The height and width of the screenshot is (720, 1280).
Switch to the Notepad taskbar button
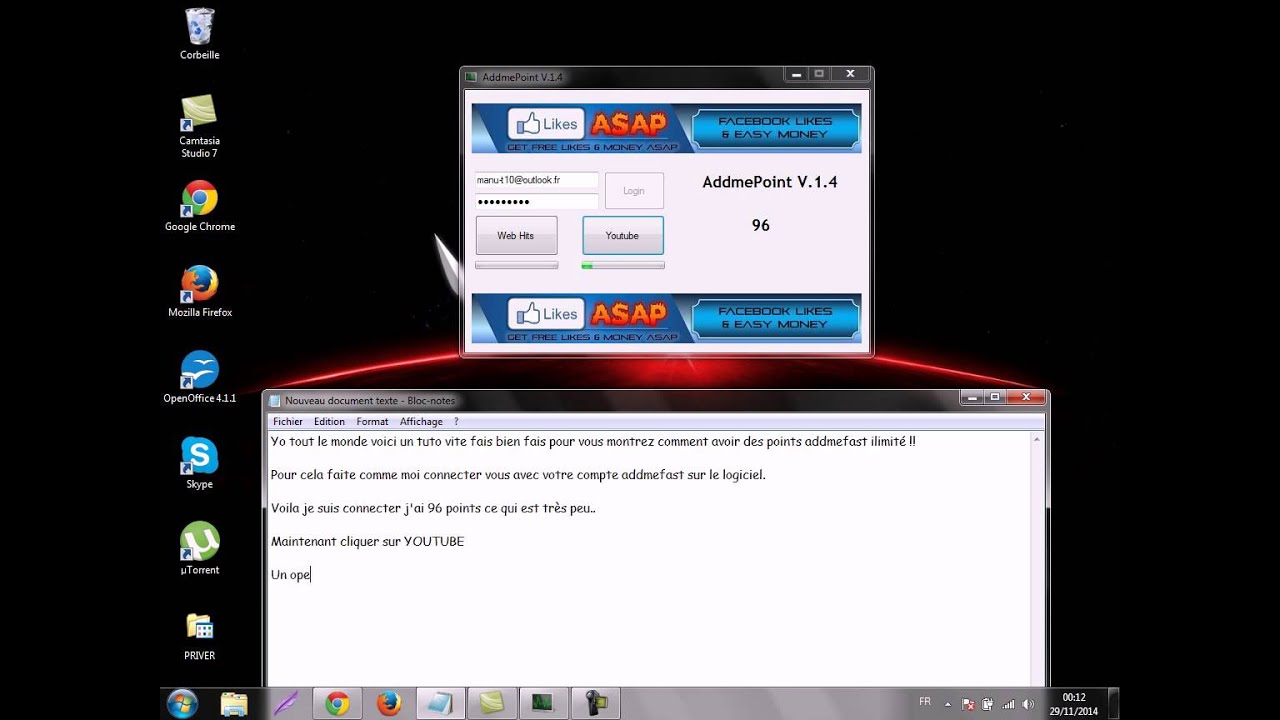(440, 704)
